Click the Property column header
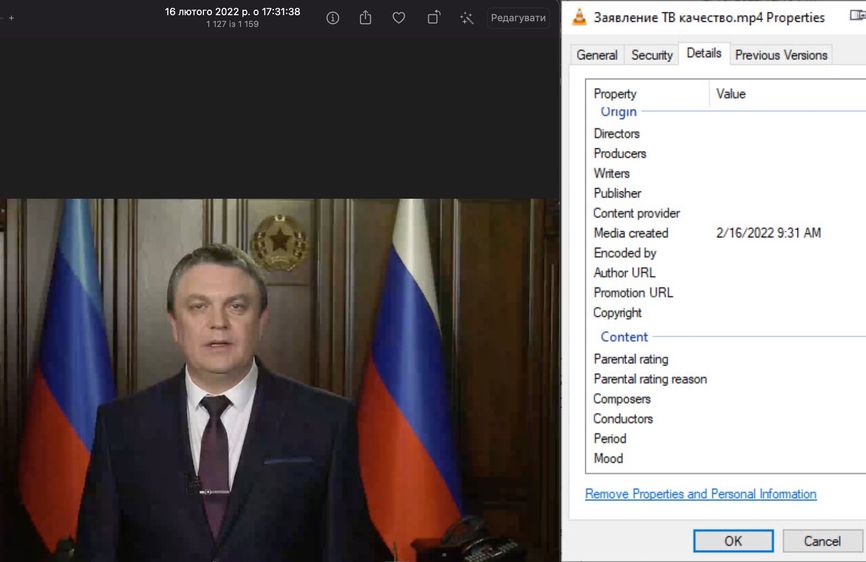This screenshot has height=562, width=866. tap(615, 94)
